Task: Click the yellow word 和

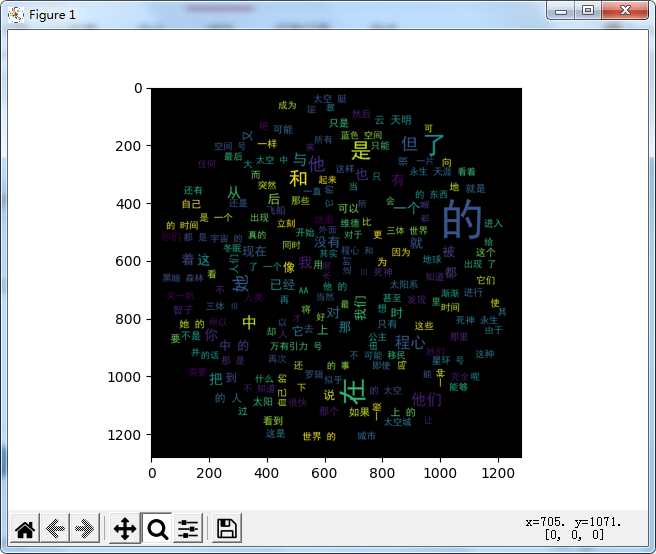Action: (298, 178)
